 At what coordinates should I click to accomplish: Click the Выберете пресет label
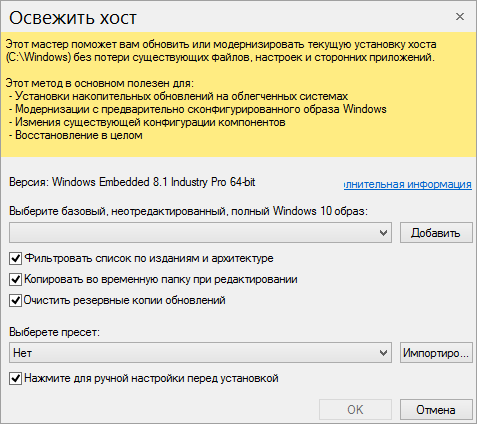(x=54, y=332)
